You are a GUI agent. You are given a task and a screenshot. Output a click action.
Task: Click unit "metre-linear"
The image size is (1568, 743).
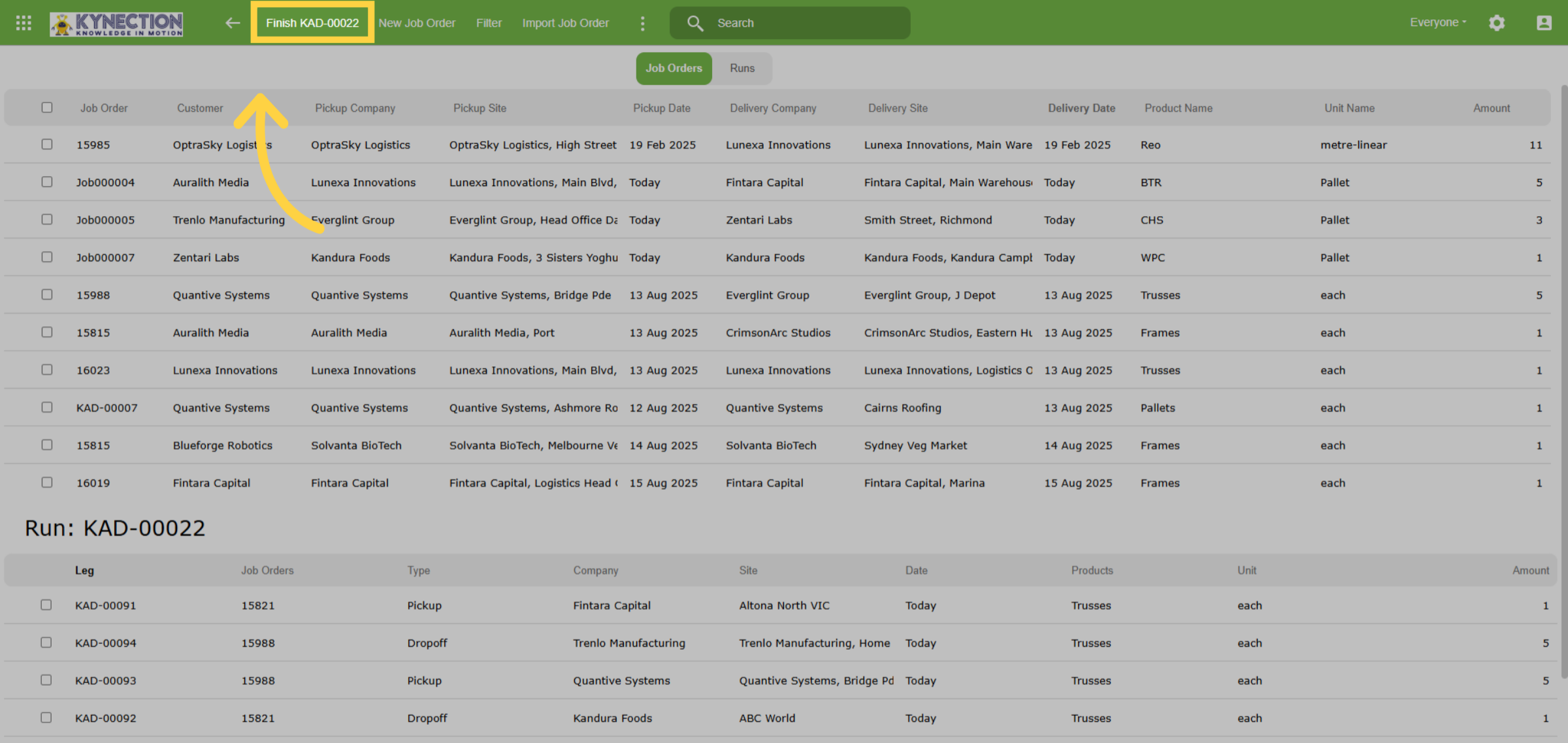point(1353,145)
